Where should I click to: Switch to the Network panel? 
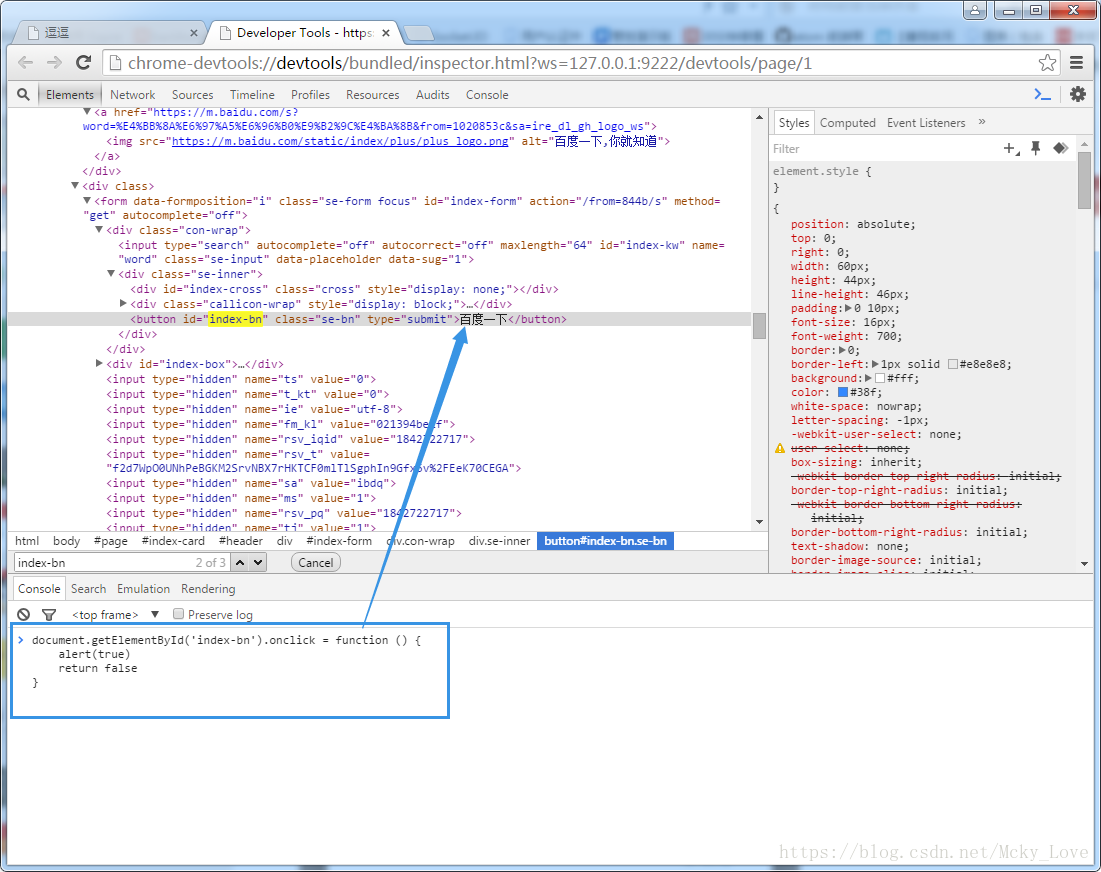(x=133, y=95)
